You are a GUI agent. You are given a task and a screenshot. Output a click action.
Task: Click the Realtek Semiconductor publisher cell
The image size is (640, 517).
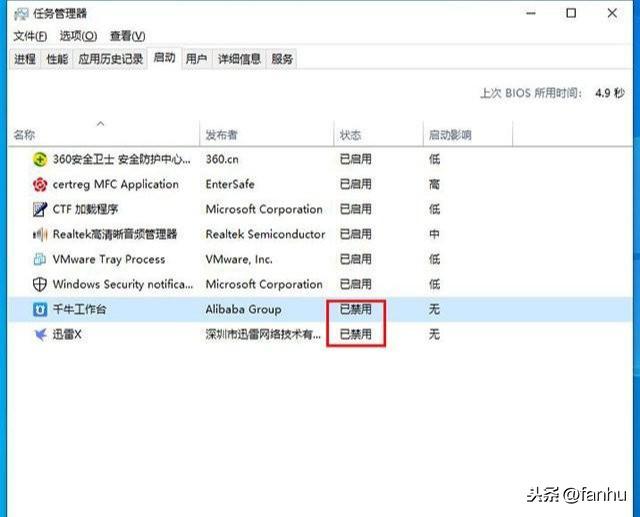pyautogui.click(x=265, y=234)
